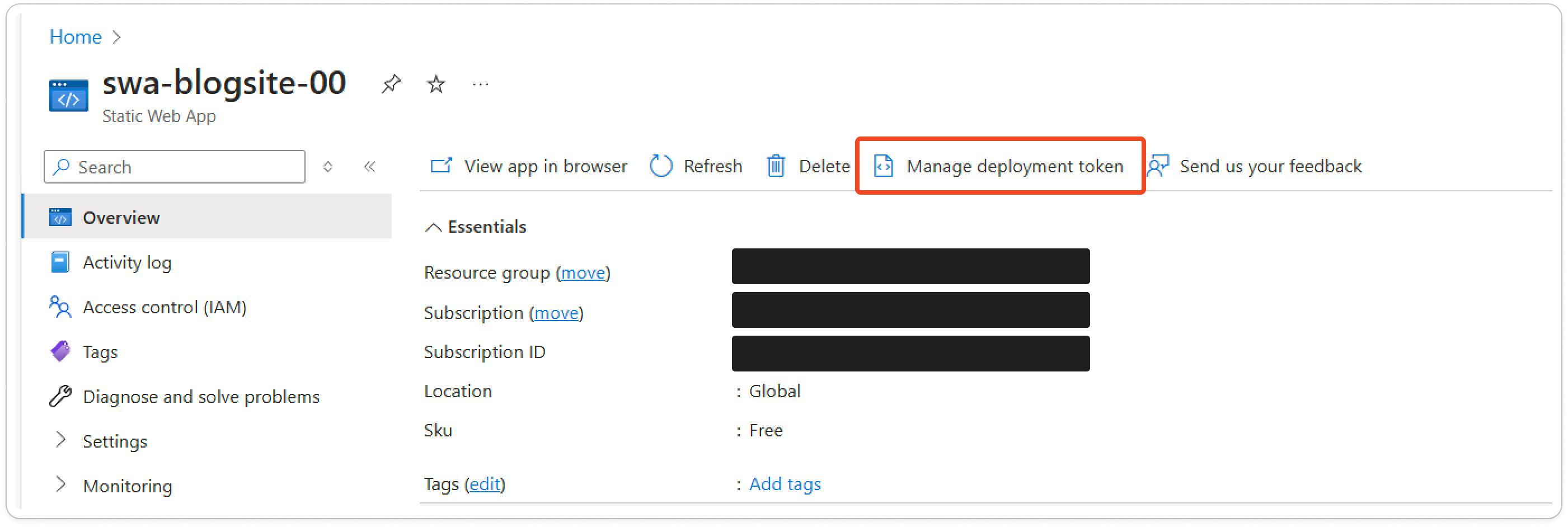Click the Delete trash can icon
1568x527 pixels.
coord(776,166)
